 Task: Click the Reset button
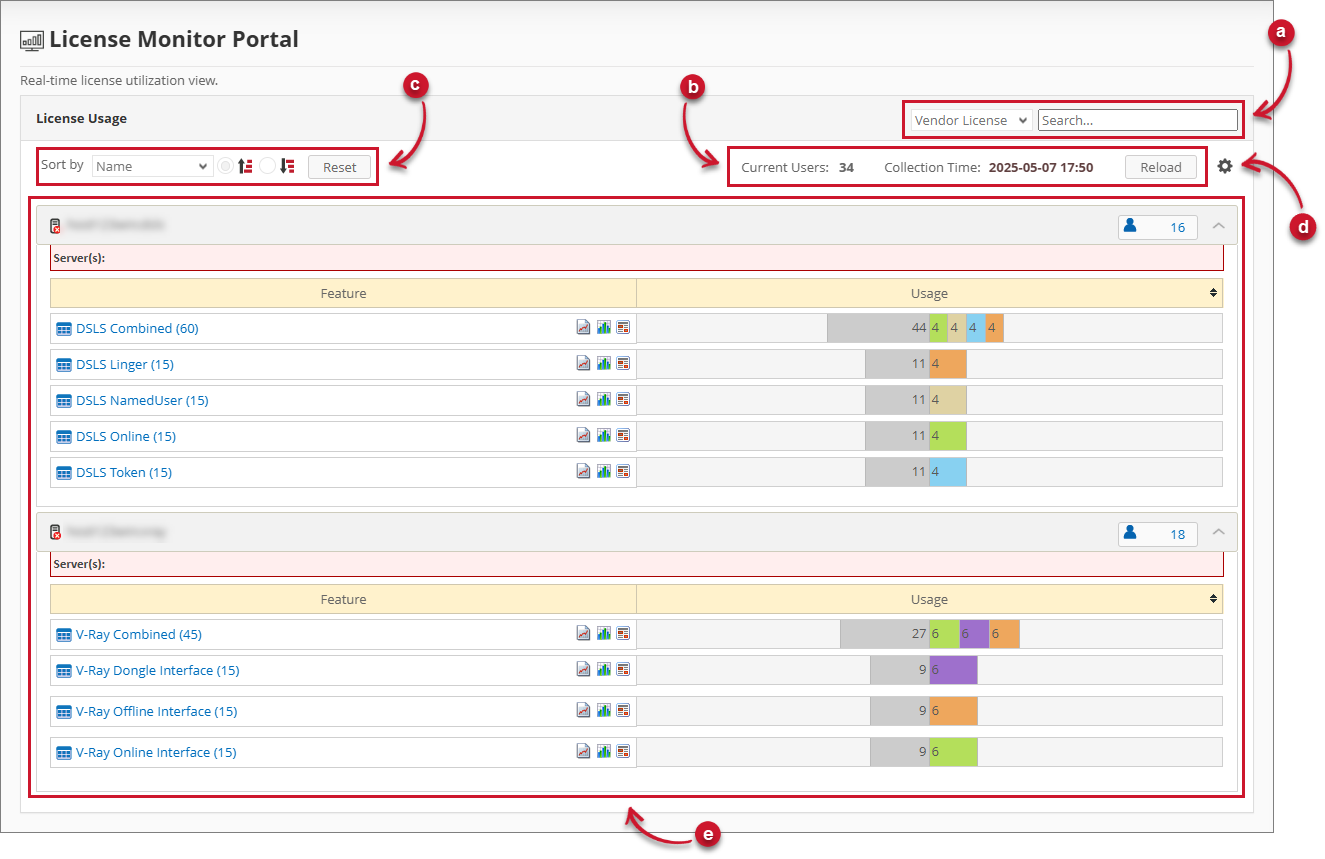(x=339, y=167)
